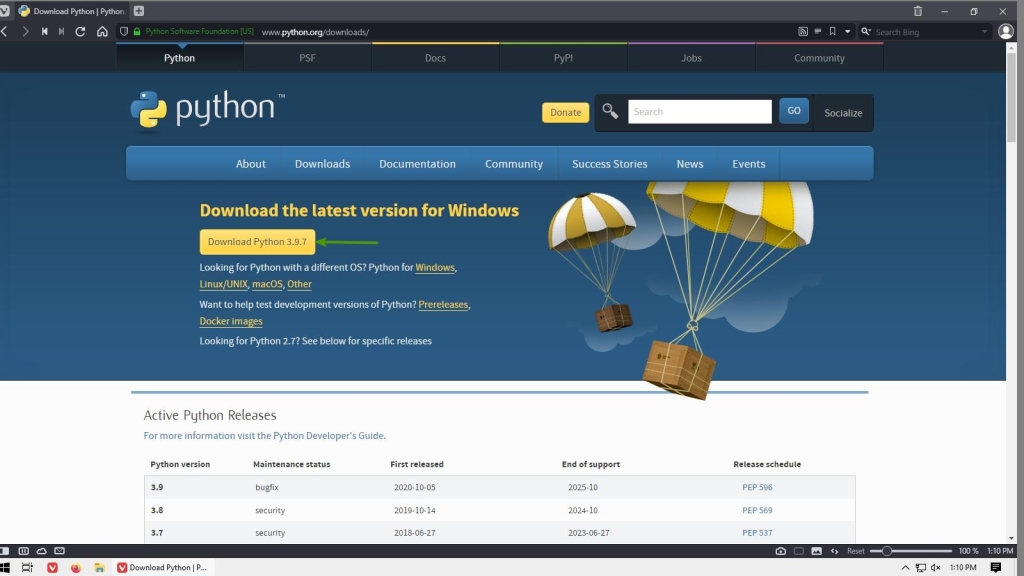The image size is (1024, 576).
Task: Open the Documentation menu on python.org navbar
Action: [x=417, y=163]
